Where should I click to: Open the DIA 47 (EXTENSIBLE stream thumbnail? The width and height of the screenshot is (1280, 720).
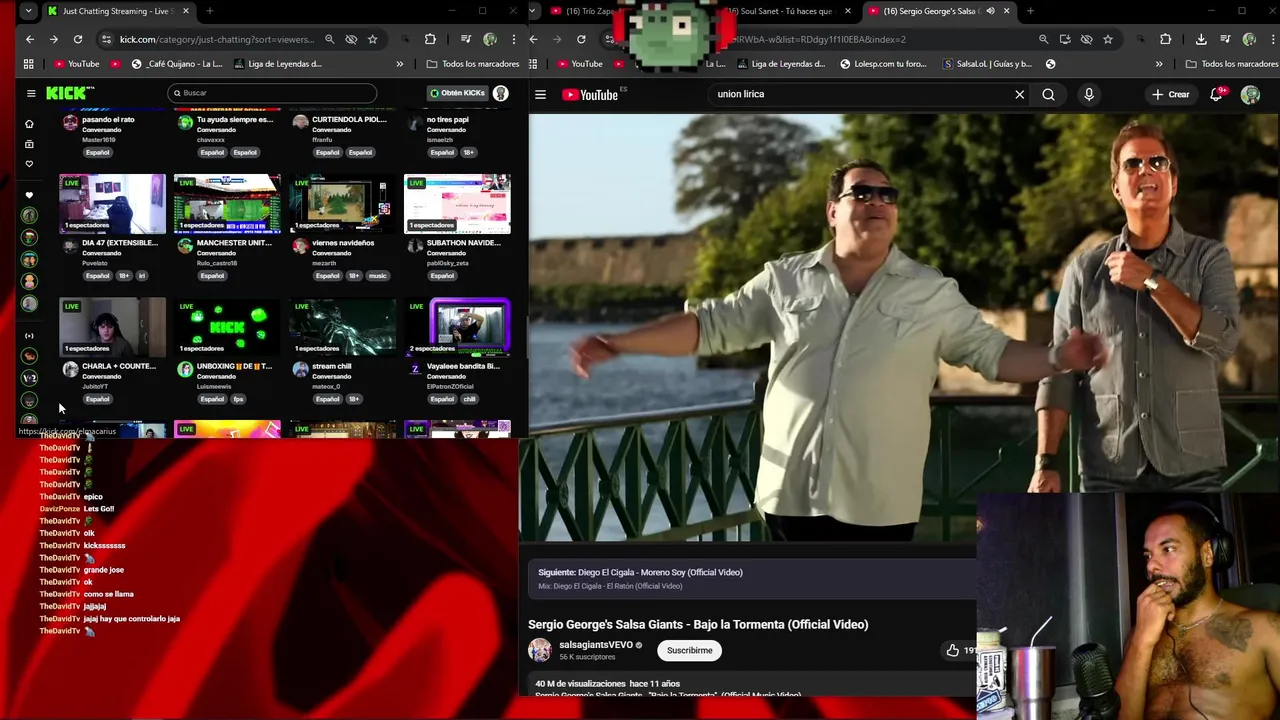[x=112, y=203]
